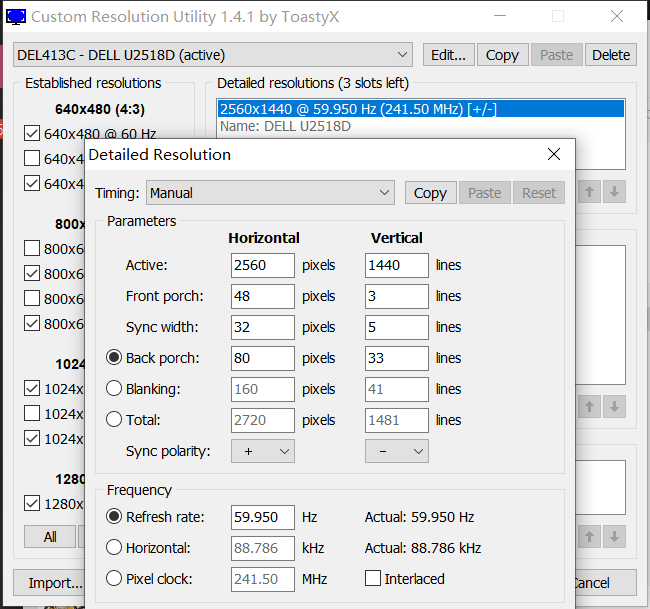Click the middle section's move down arrow
Viewport: 650px width, 609px height.
pos(614,407)
